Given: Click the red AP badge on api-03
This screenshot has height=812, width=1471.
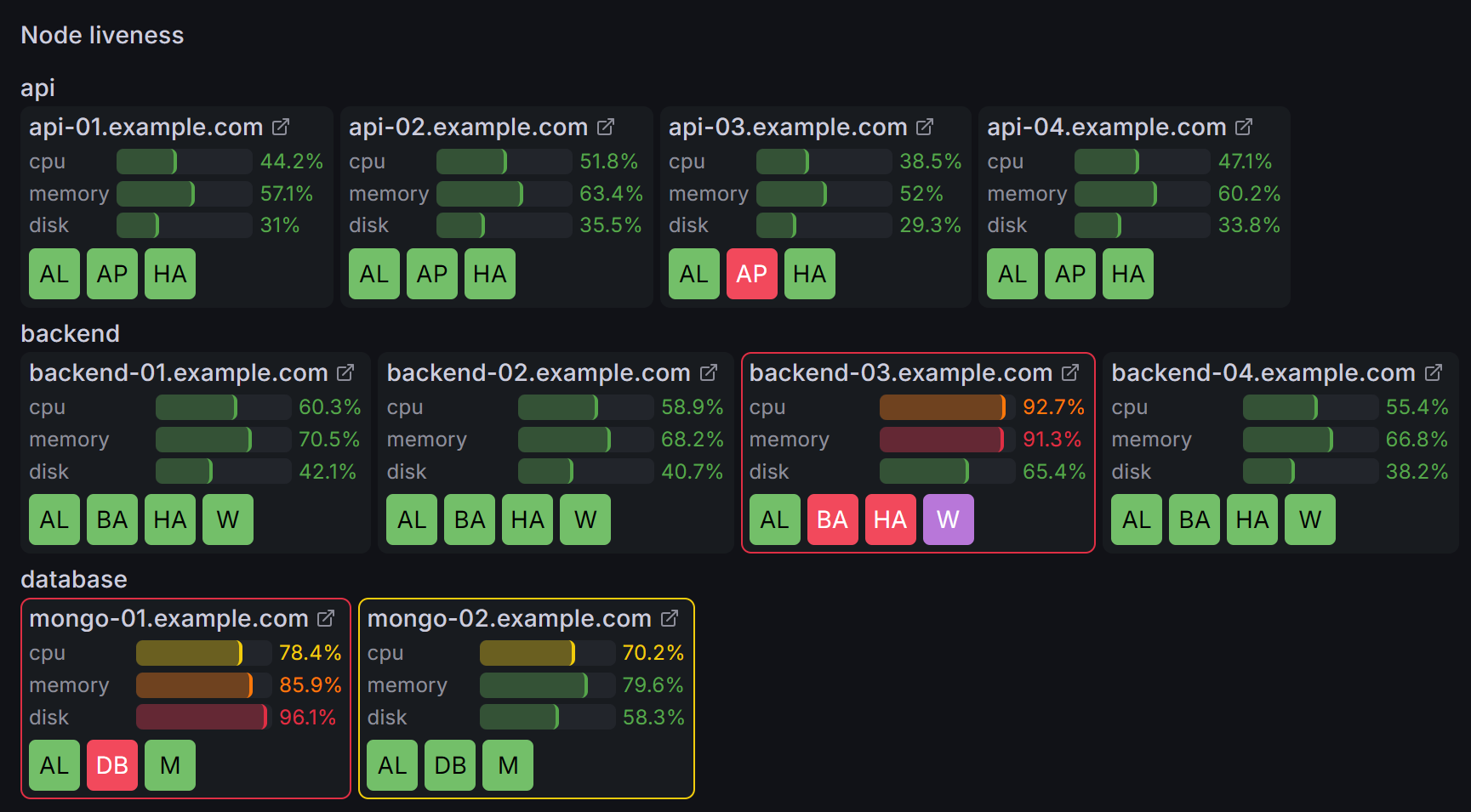Looking at the screenshot, I should [752, 274].
